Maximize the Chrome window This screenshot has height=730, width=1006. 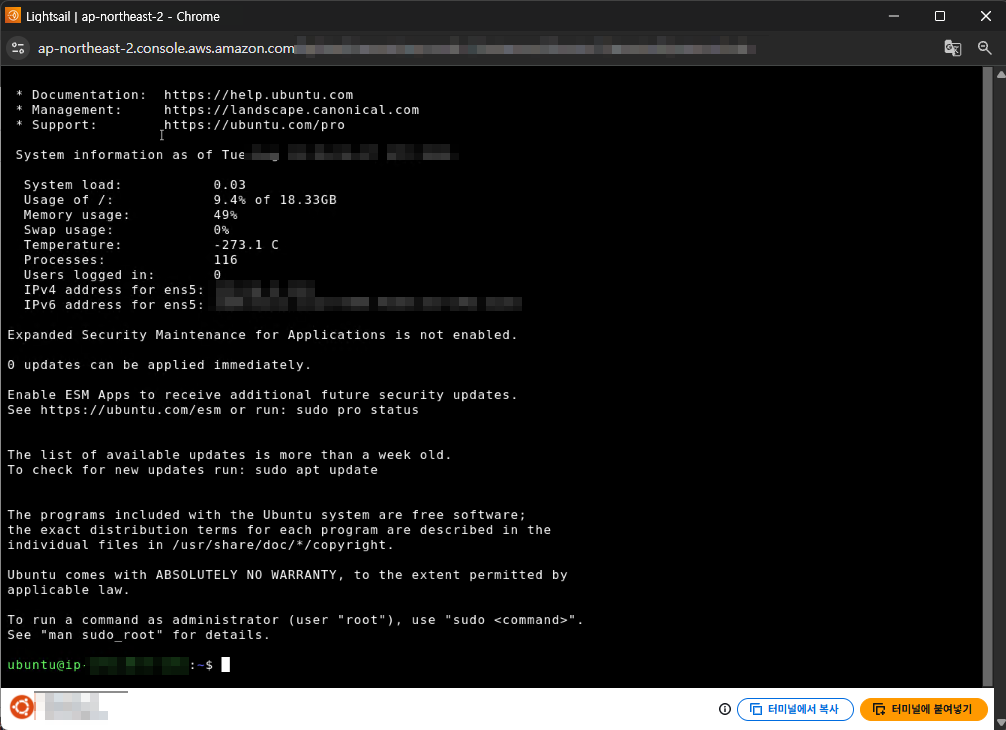[939, 16]
